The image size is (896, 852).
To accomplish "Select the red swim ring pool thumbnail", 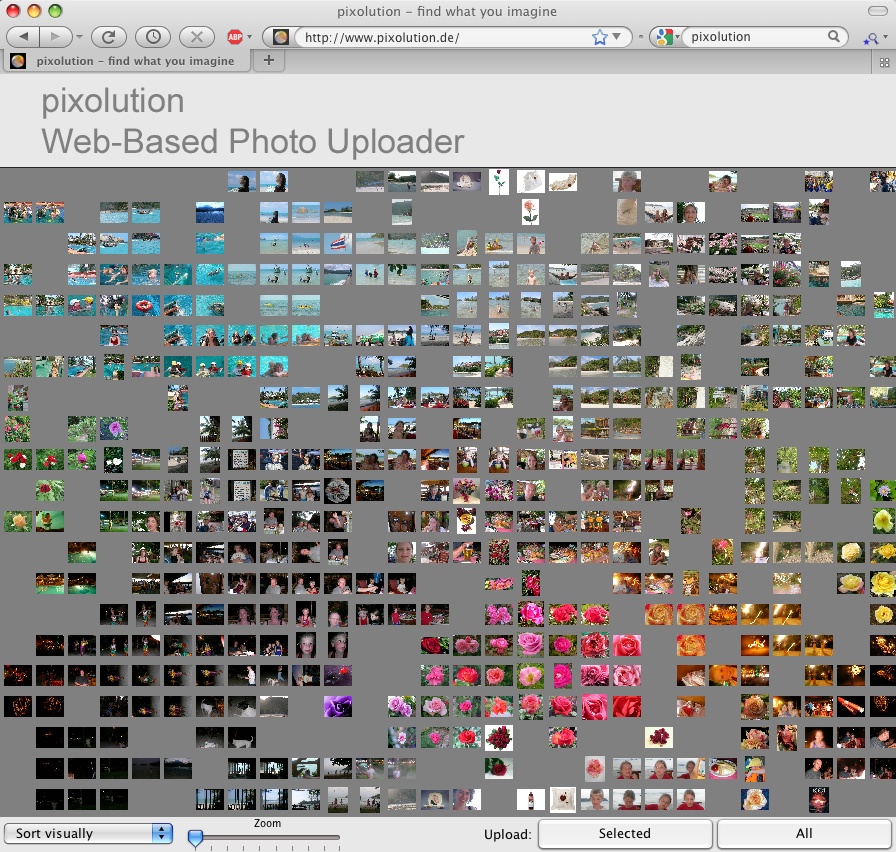I will click(146, 305).
